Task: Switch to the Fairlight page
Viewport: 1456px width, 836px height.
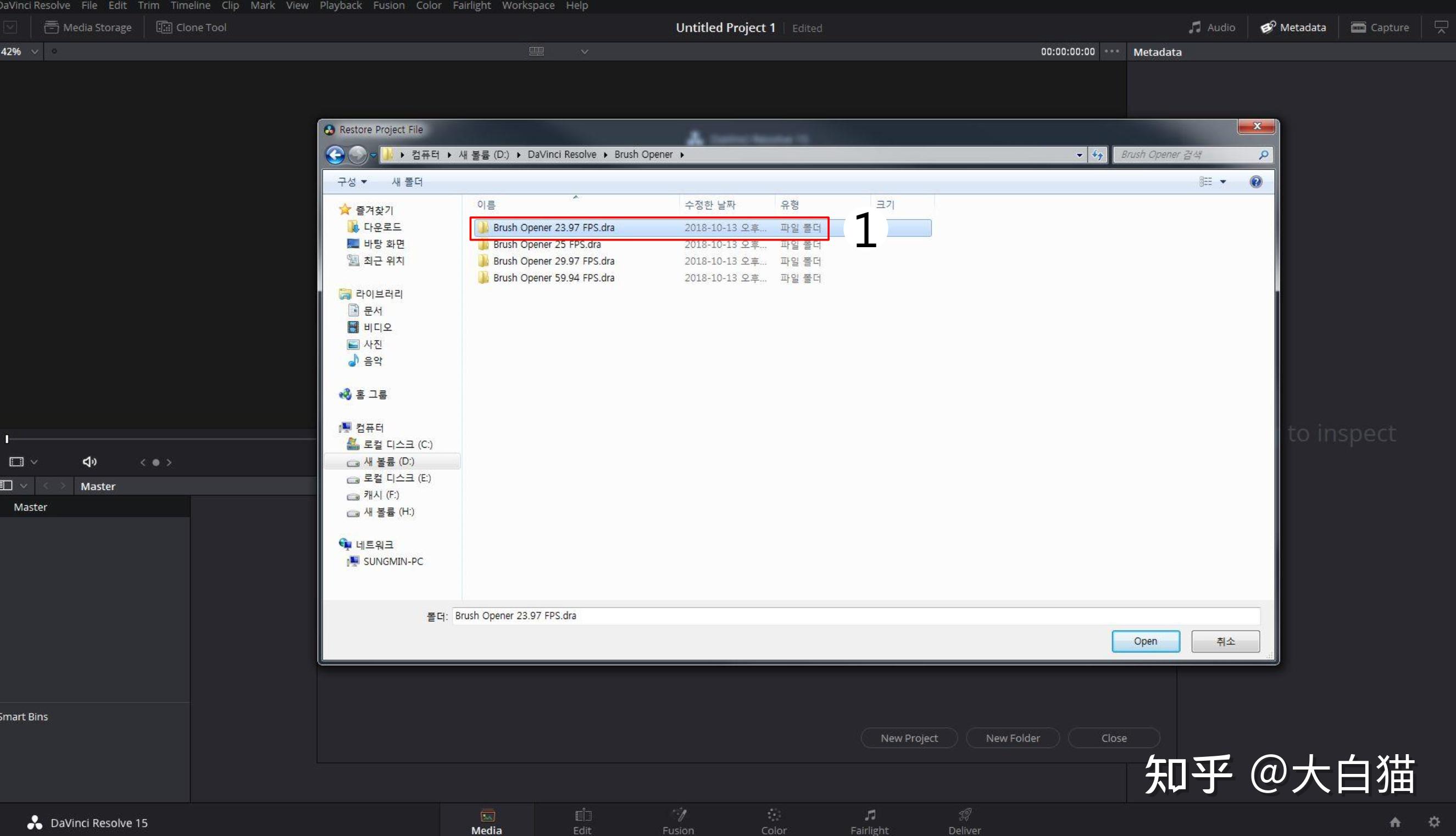Action: coord(869,821)
